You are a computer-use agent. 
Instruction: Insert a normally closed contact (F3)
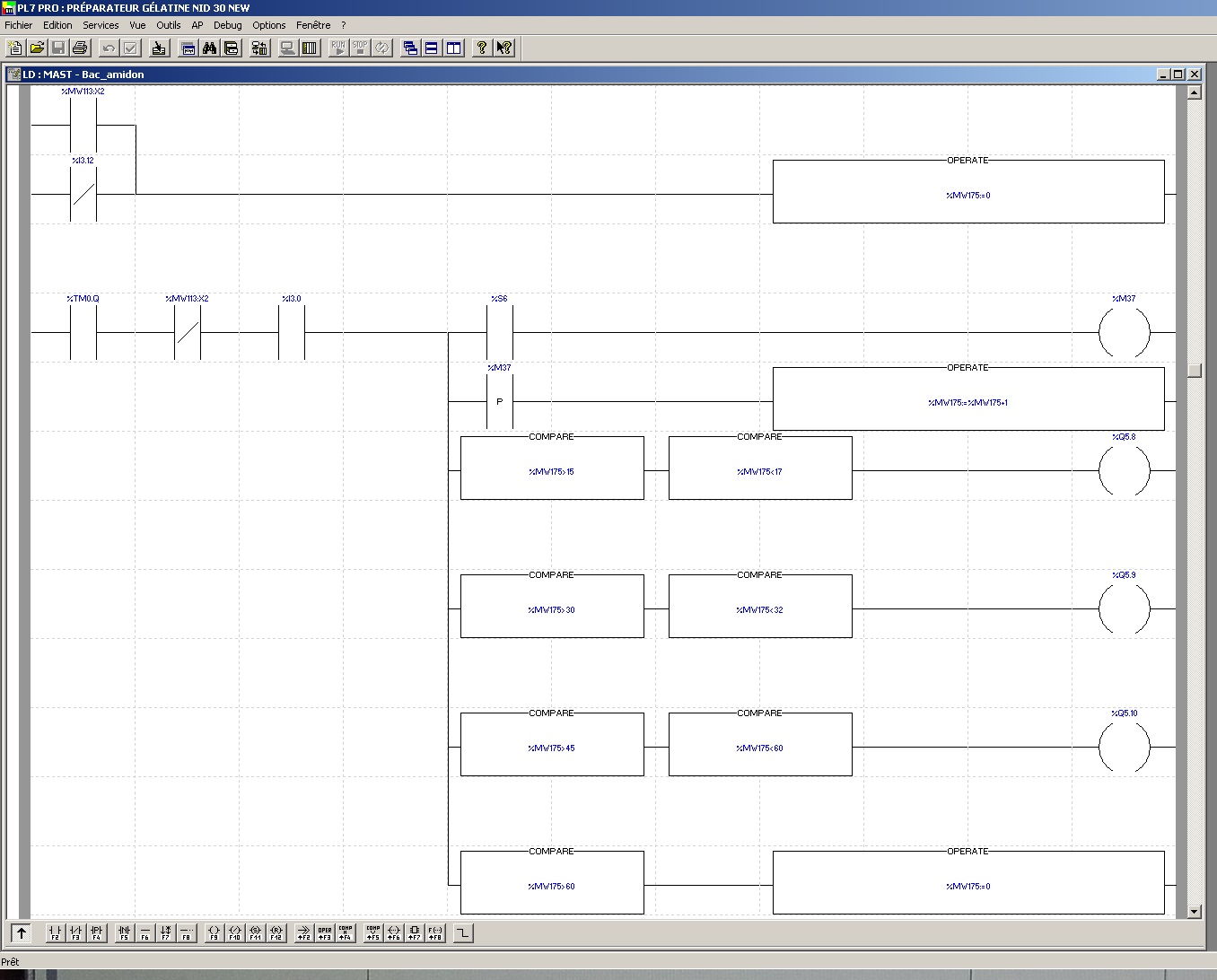75,933
